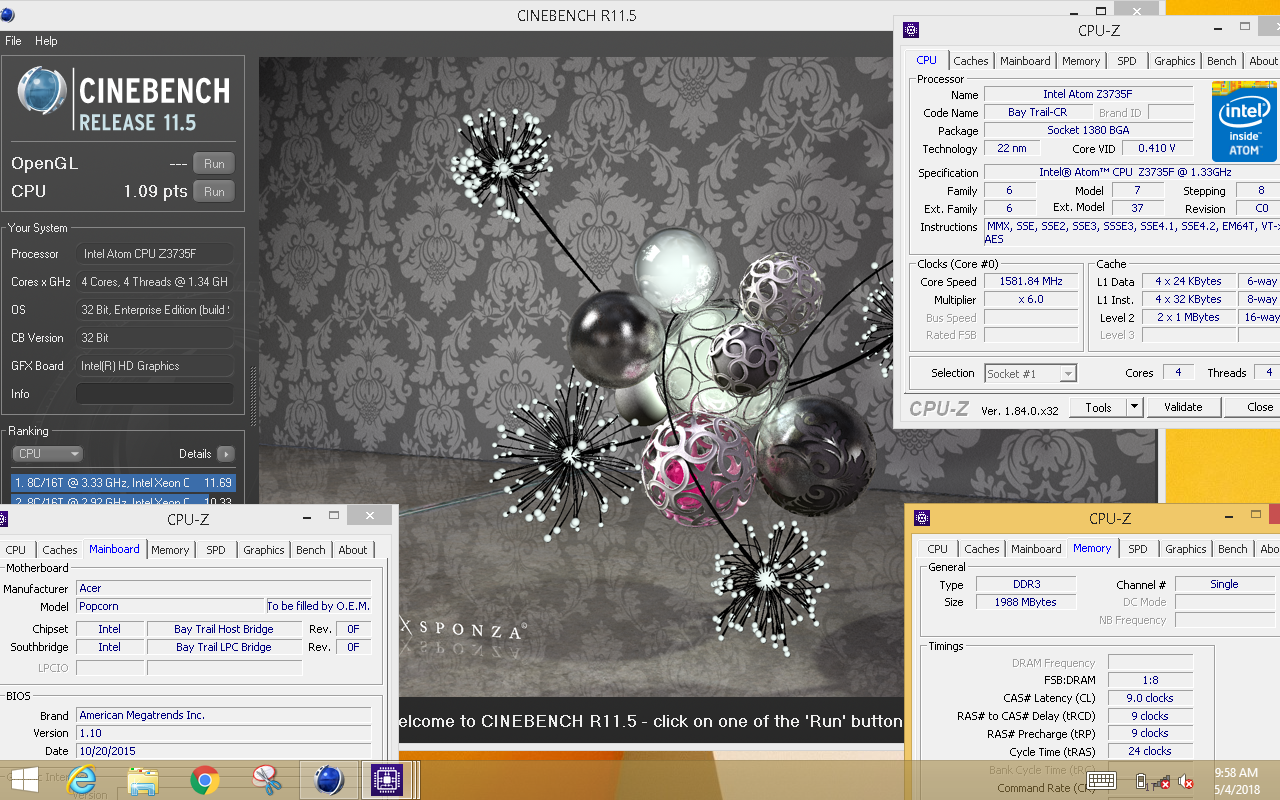1280x800 pixels.
Task: Switch to Memory tab in top CPU-Z window
Action: point(1081,61)
